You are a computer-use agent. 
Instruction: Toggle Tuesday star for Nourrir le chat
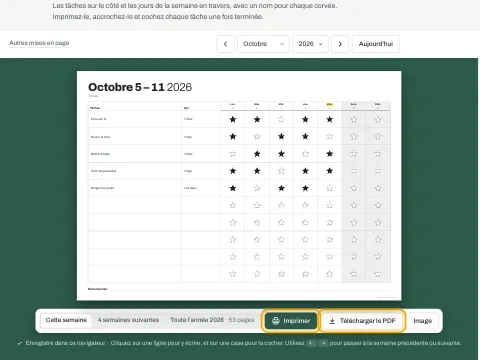pyautogui.click(x=257, y=136)
